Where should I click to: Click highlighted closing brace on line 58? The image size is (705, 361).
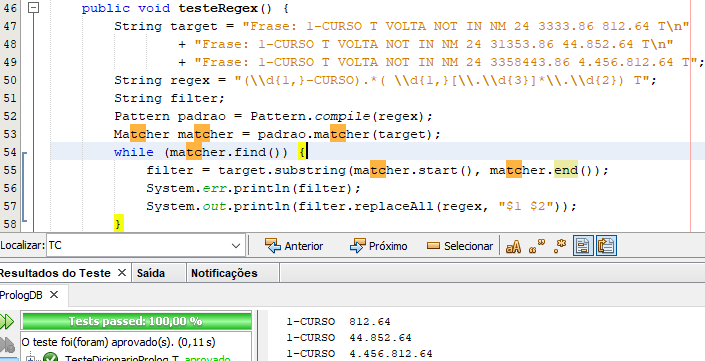coord(119,223)
